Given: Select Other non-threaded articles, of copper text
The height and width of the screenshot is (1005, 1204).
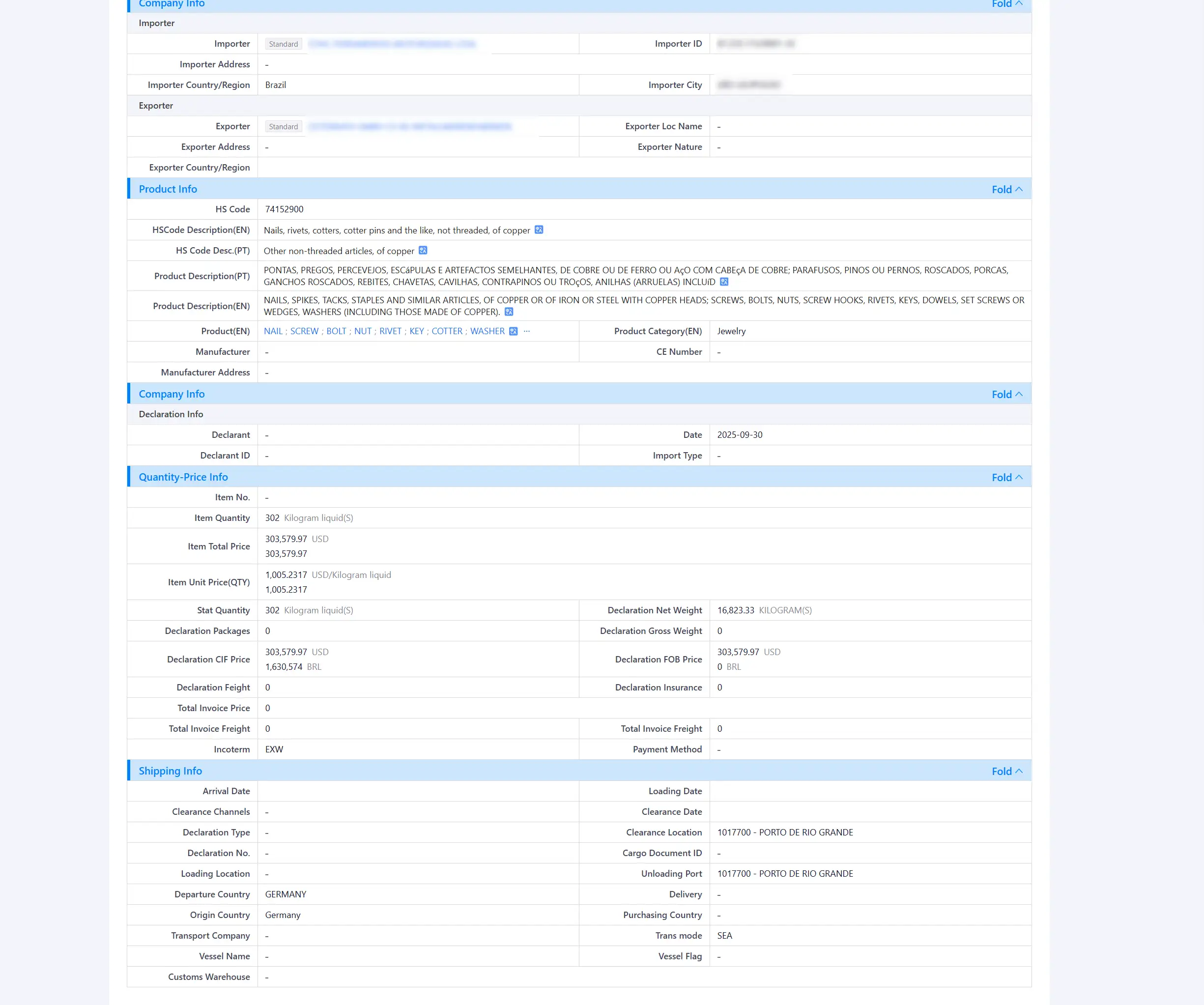Looking at the screenshot, I should click(338, 251).
